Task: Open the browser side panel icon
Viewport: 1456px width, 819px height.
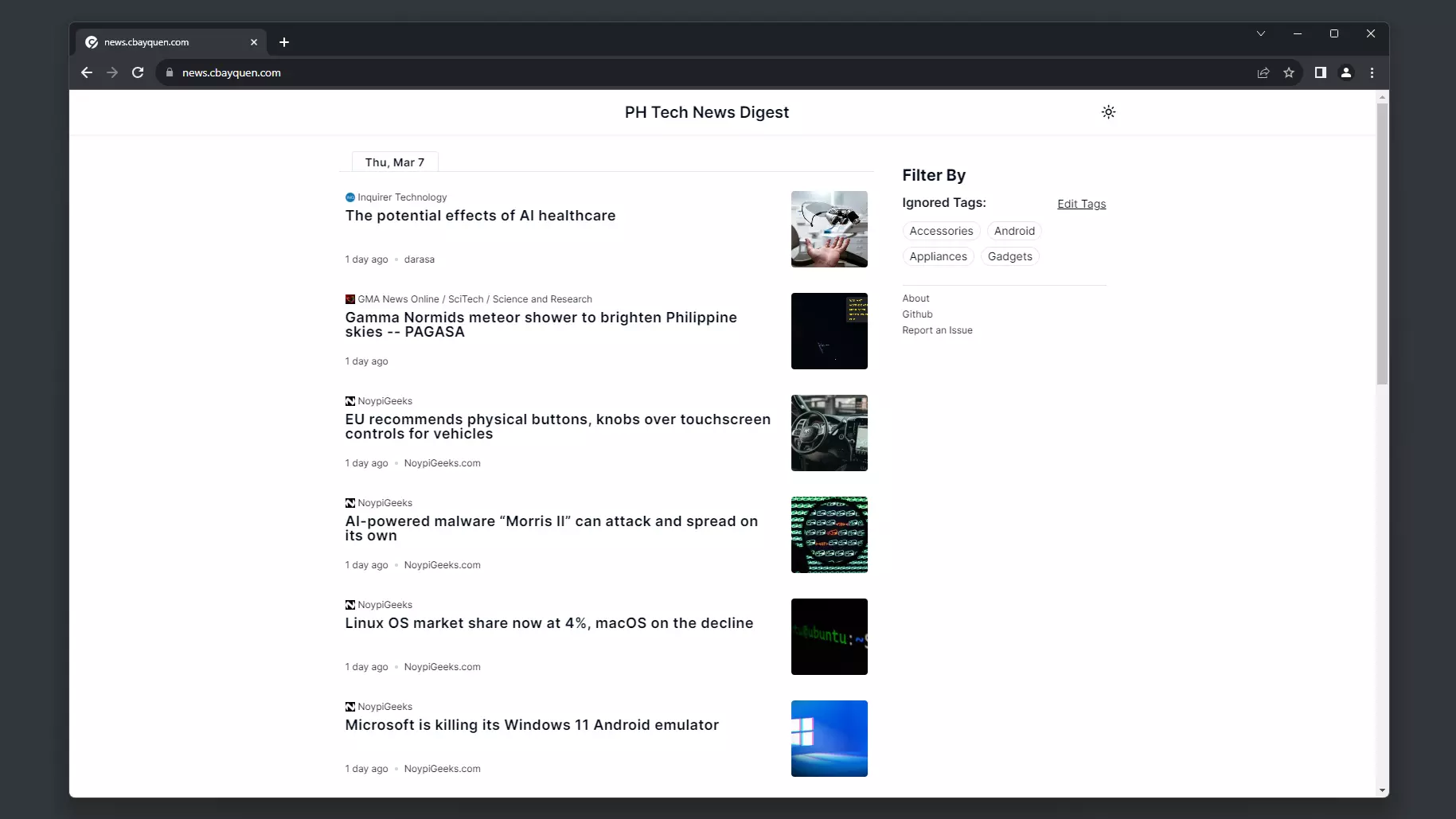Action: pyautogui.click(x=1321, y=72)
